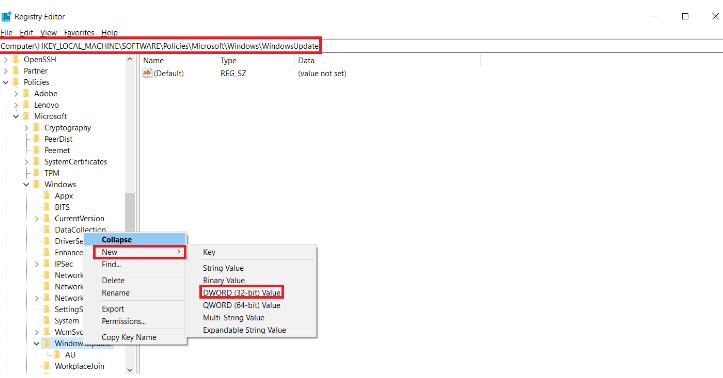
Task: Select DWORD (32-bit) Value
Action: (x=242, y=293)
